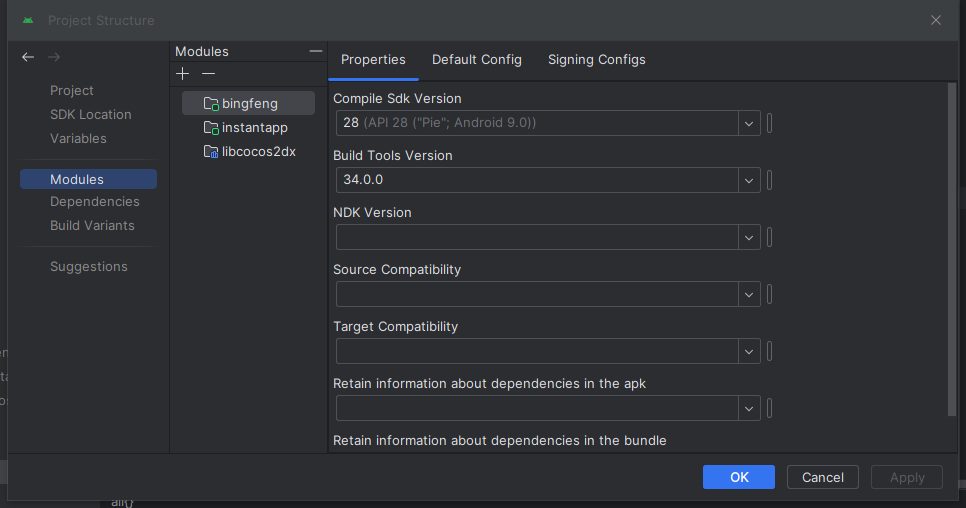Bind variable for Compile Sdk Version
Viewport: 966px width, 508px height.
[x=770, y=123]
